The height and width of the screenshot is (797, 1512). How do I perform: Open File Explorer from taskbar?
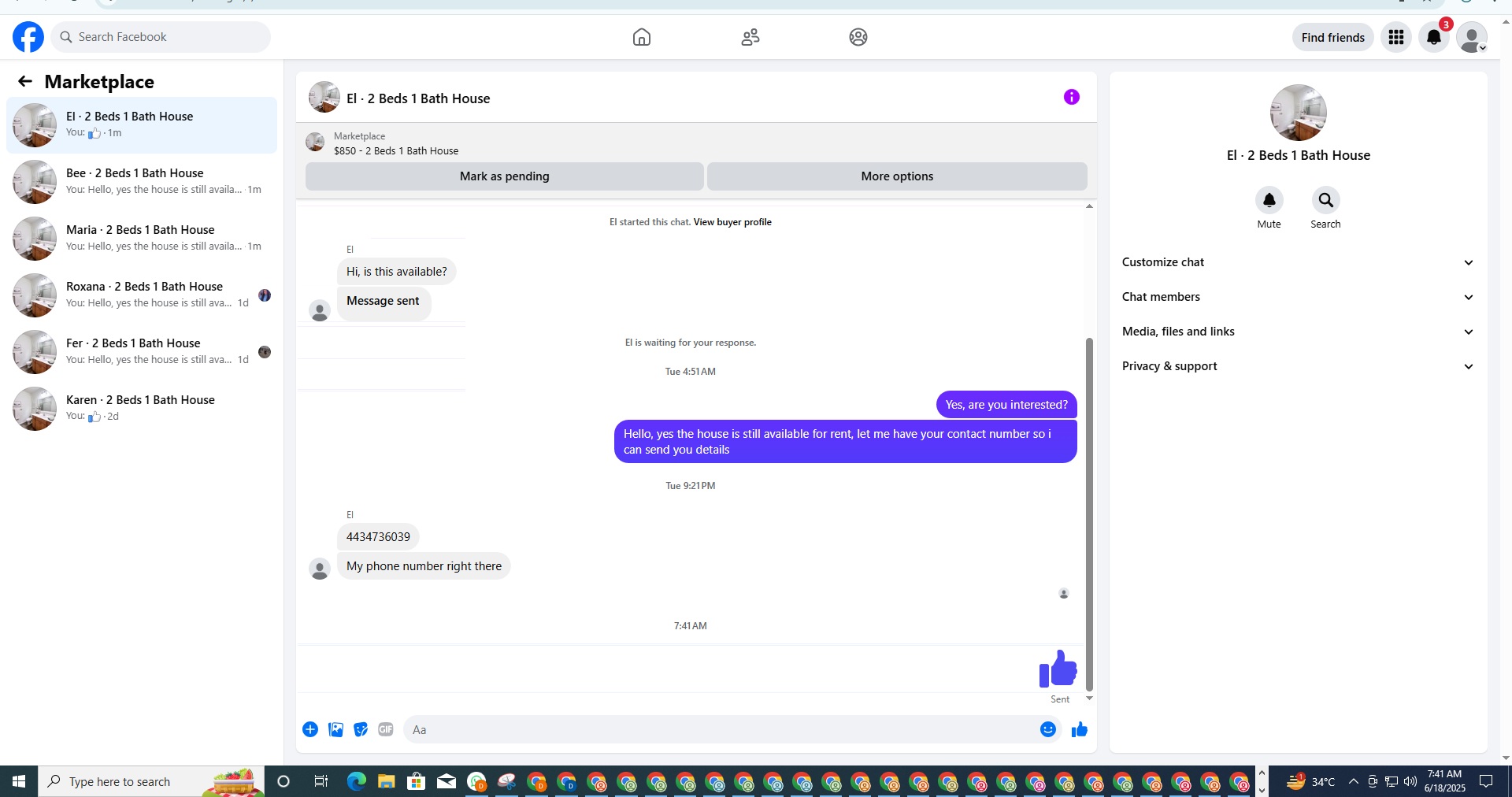[x=386, y=781]
